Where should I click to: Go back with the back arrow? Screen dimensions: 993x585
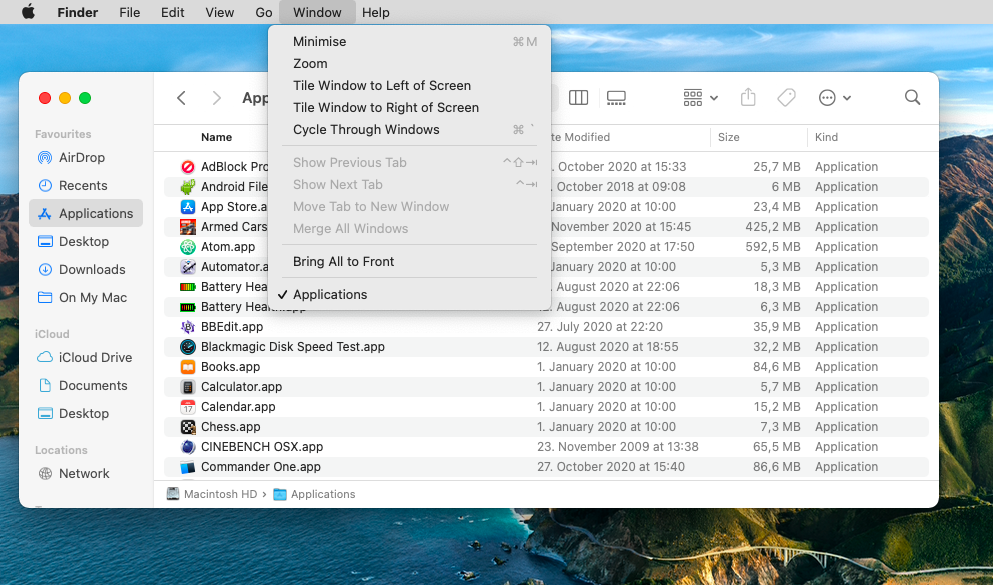click(x=181, y=98)
